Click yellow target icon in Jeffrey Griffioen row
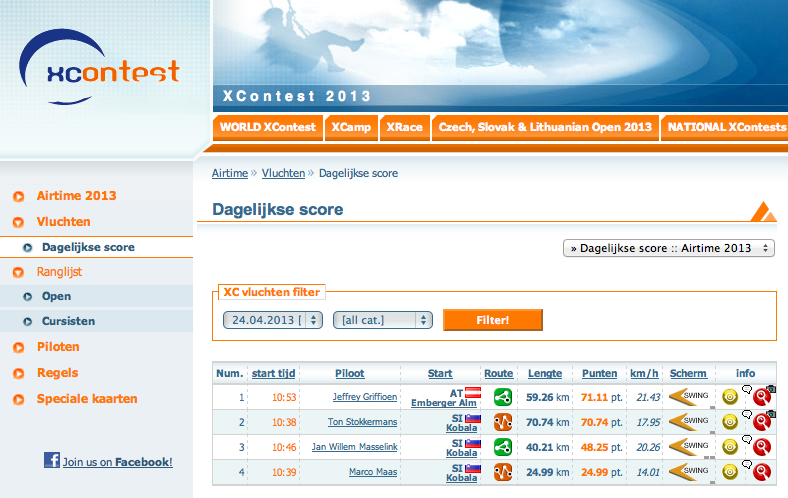This screenshot has width=788, height=498. pyautogui.click(x=730, y=397)
